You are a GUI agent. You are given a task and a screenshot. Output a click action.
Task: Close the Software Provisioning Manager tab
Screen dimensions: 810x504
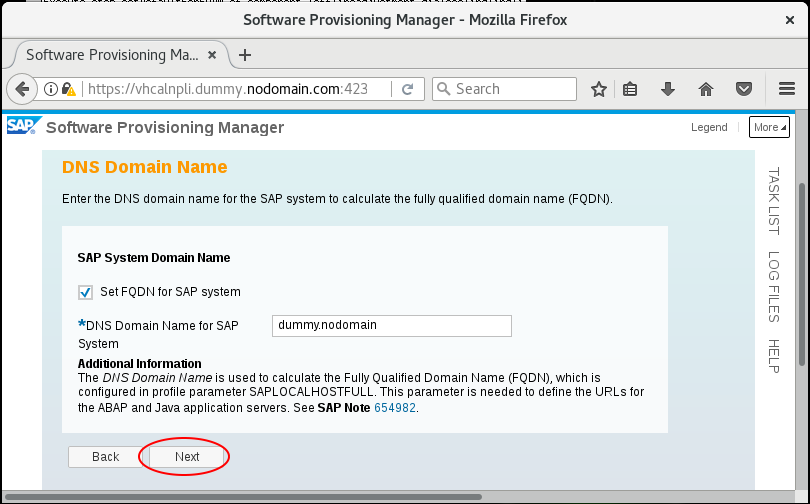[212, 55]
